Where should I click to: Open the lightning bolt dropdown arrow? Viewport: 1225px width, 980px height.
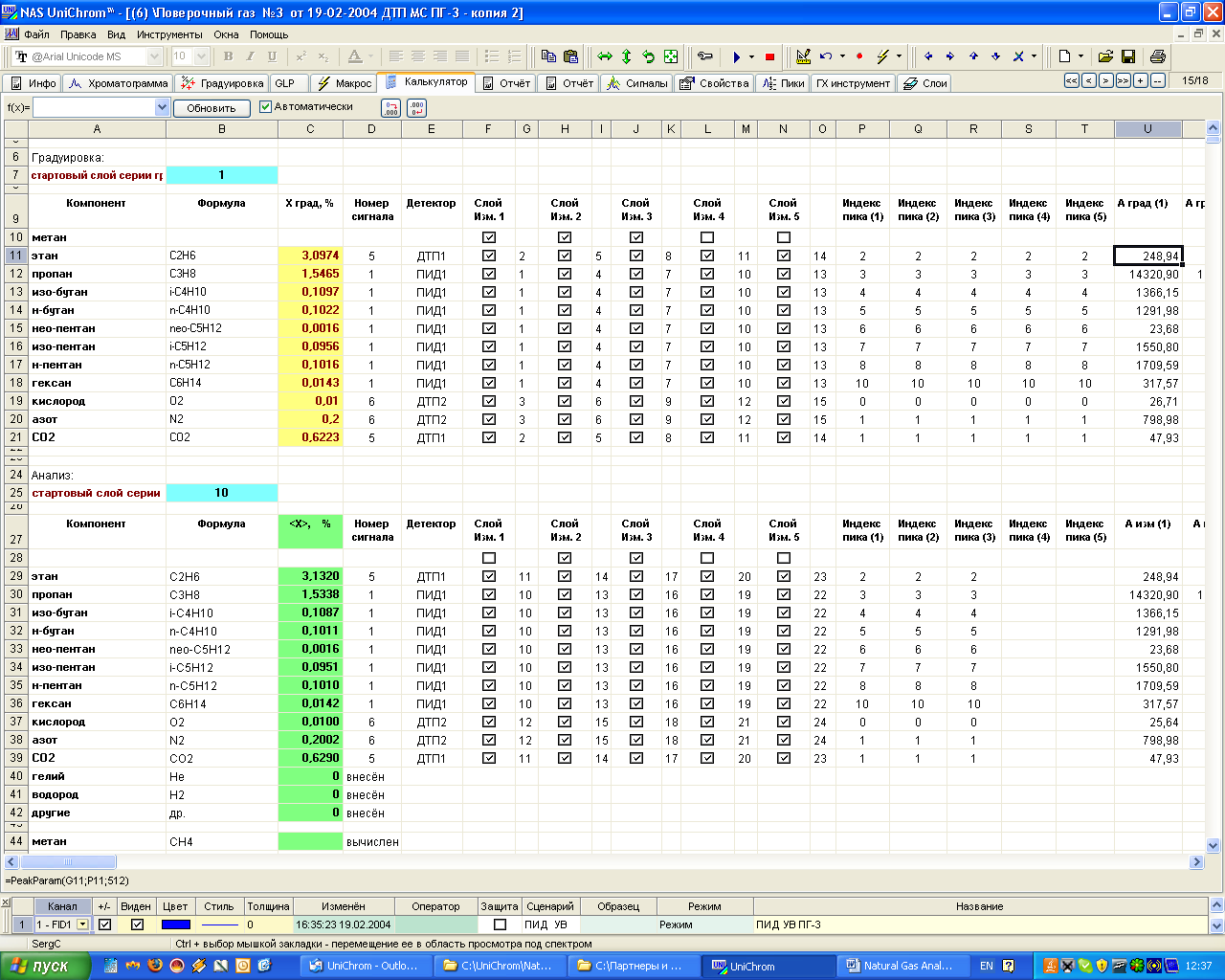(x=899, y=56)
